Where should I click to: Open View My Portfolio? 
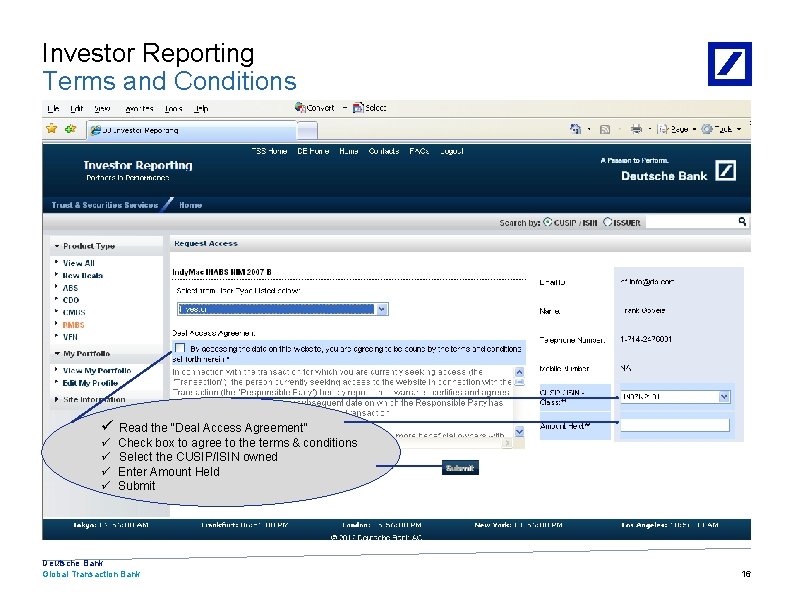coord(97,371)
